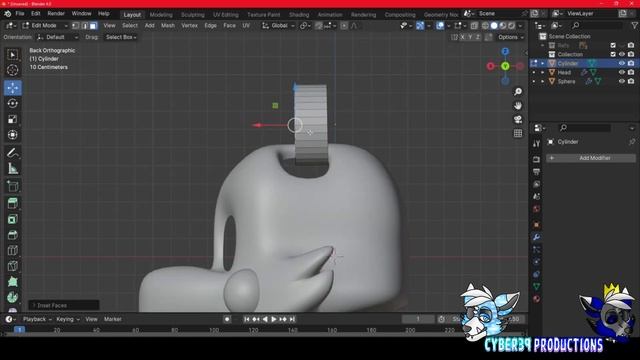Hide the Sphere object in viewport
Image resolution: width=640 pixels, height=360 pixels.
[622, 81]
